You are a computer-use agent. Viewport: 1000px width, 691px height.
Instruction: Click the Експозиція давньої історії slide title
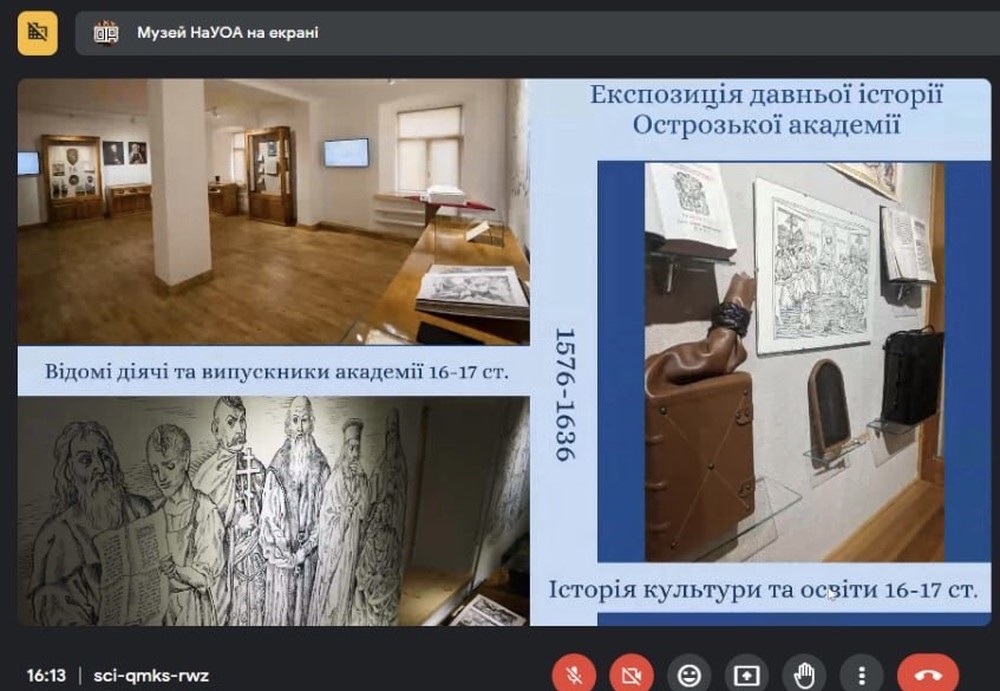tap(766, 96)
